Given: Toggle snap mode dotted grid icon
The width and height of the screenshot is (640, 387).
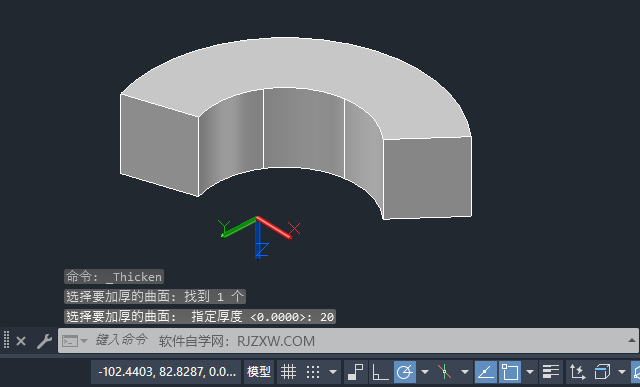Looking at the screenshot, I should point(313,372).
